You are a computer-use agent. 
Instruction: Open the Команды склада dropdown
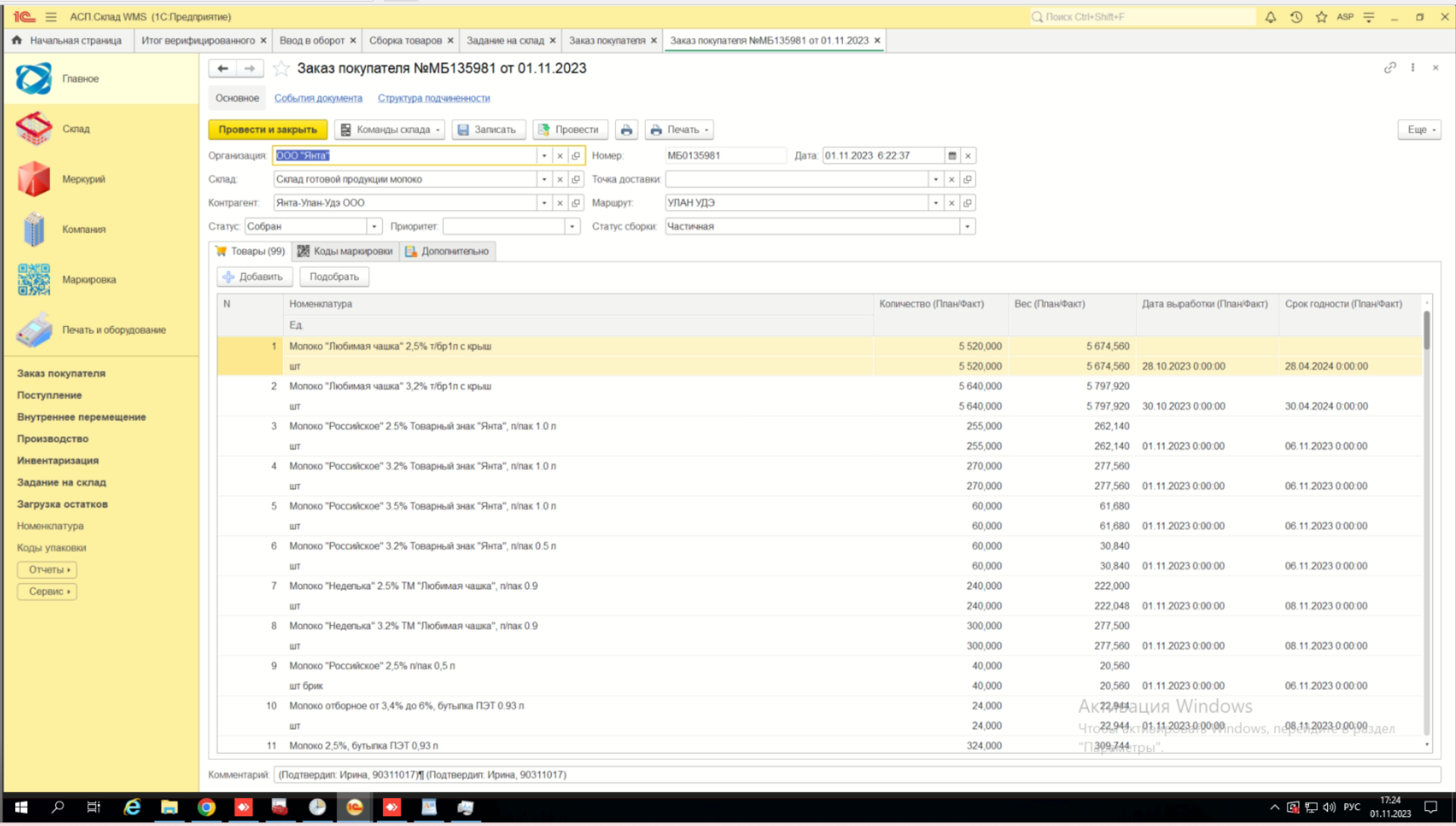390,130
